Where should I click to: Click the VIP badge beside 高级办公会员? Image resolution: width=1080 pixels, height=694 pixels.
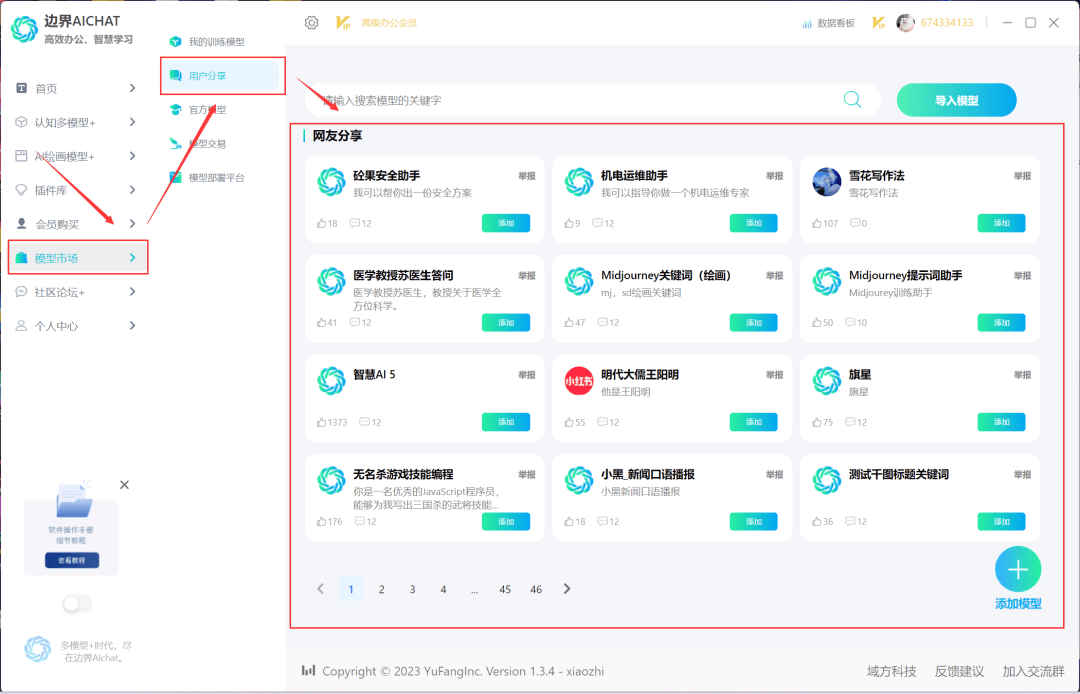tap(342, 23)
